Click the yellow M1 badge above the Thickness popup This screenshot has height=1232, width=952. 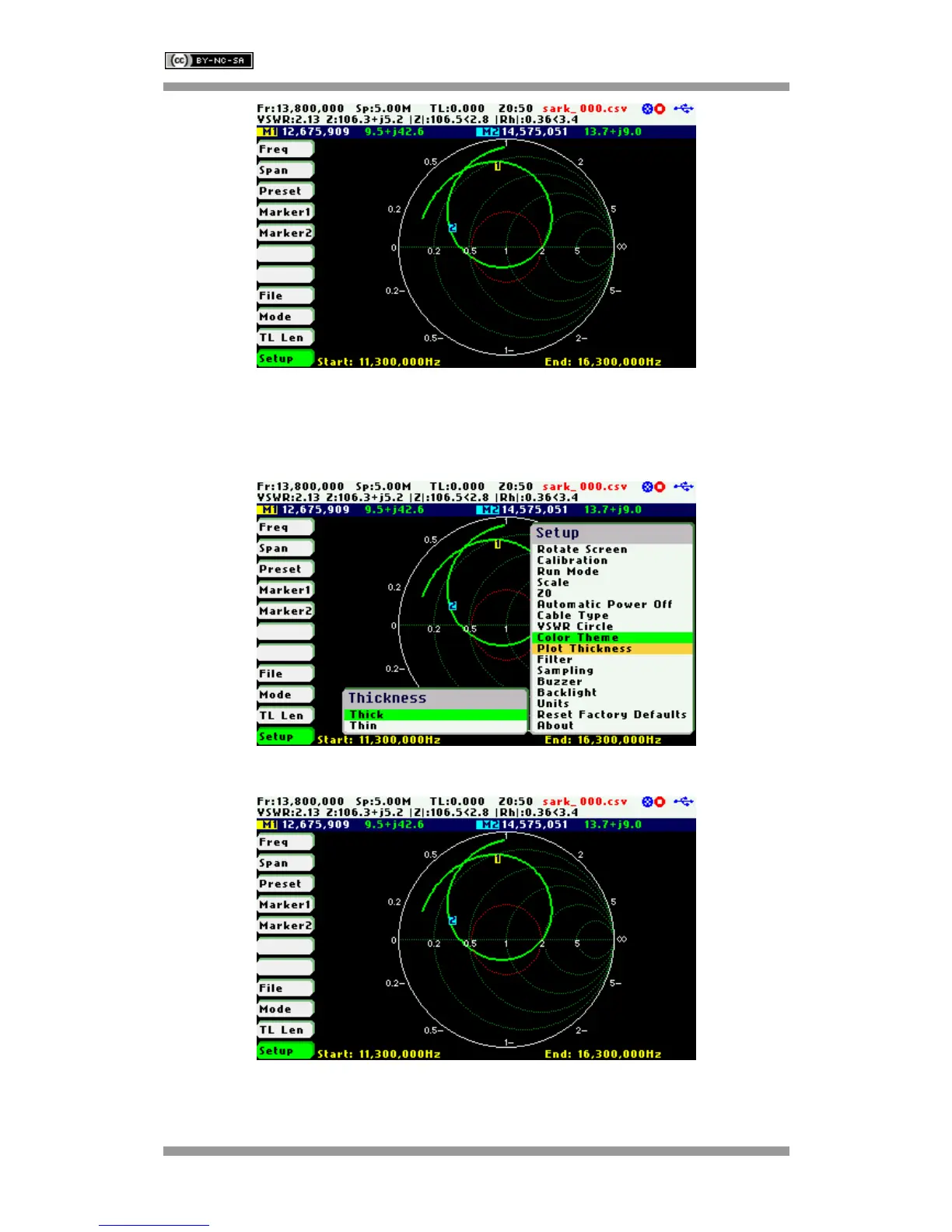point(268,510)
